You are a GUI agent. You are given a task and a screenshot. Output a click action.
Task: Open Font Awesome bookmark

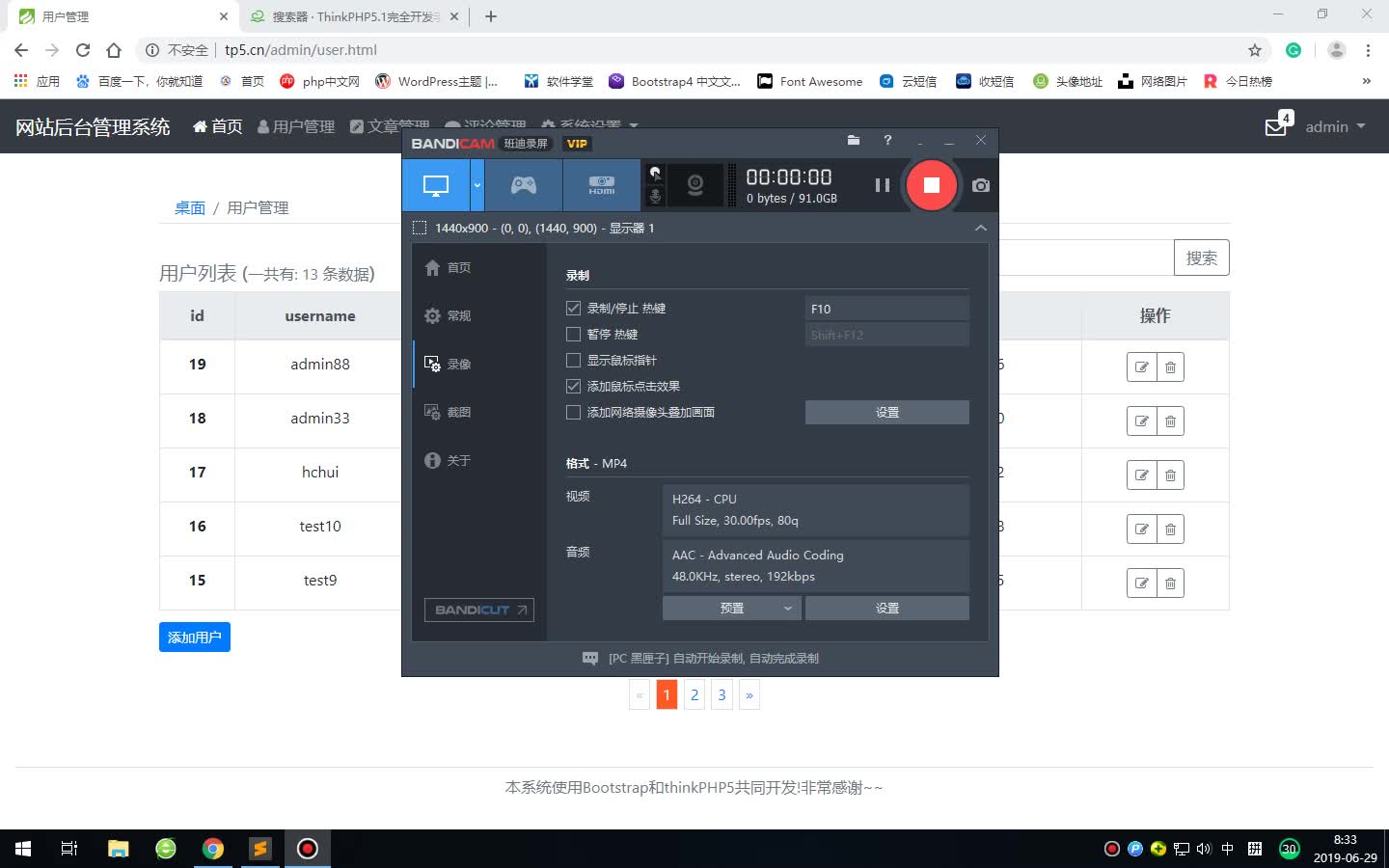(810, 82)
